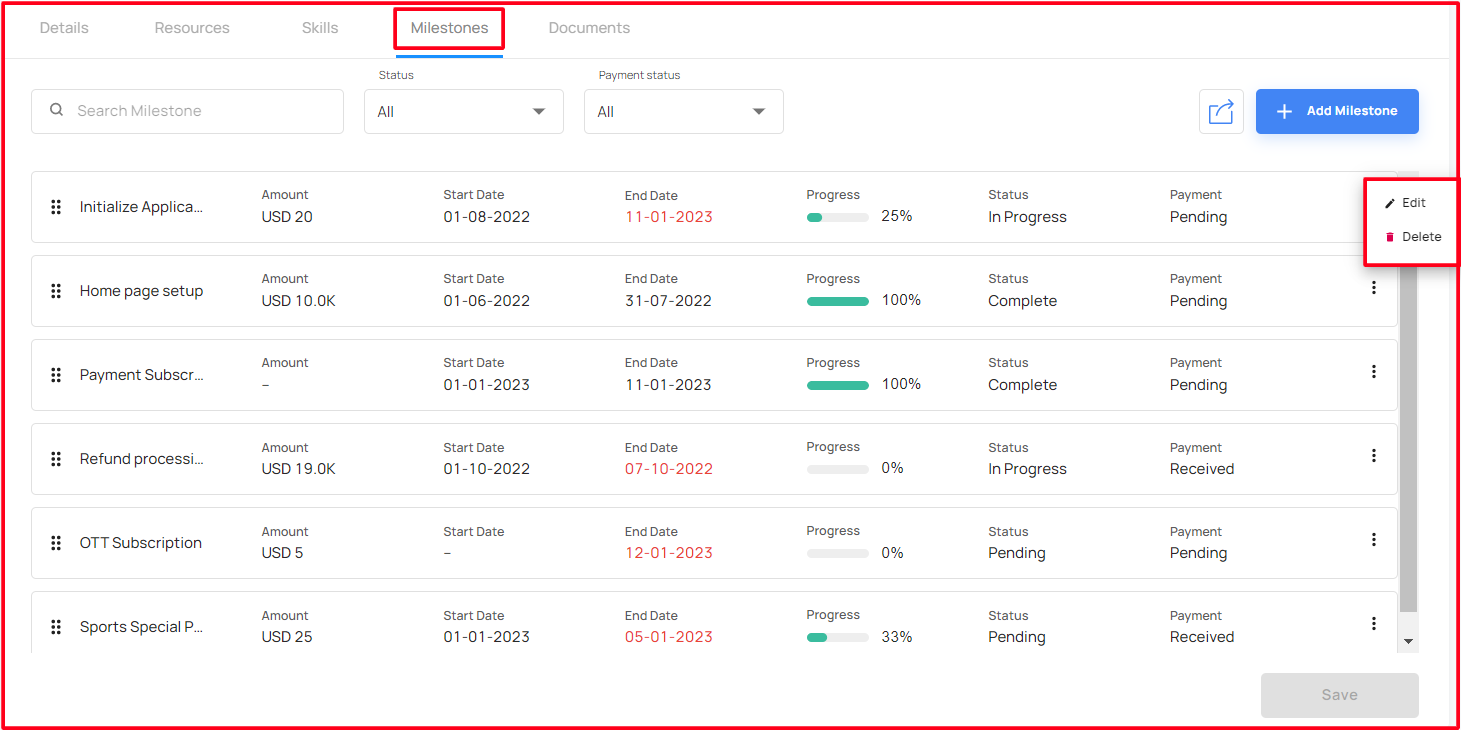The height and width of the screenshot is (730, 1461).
Task: Open the three-dot menu for Home page setup
Action: pyautogui.click(x=1374, y=288)
